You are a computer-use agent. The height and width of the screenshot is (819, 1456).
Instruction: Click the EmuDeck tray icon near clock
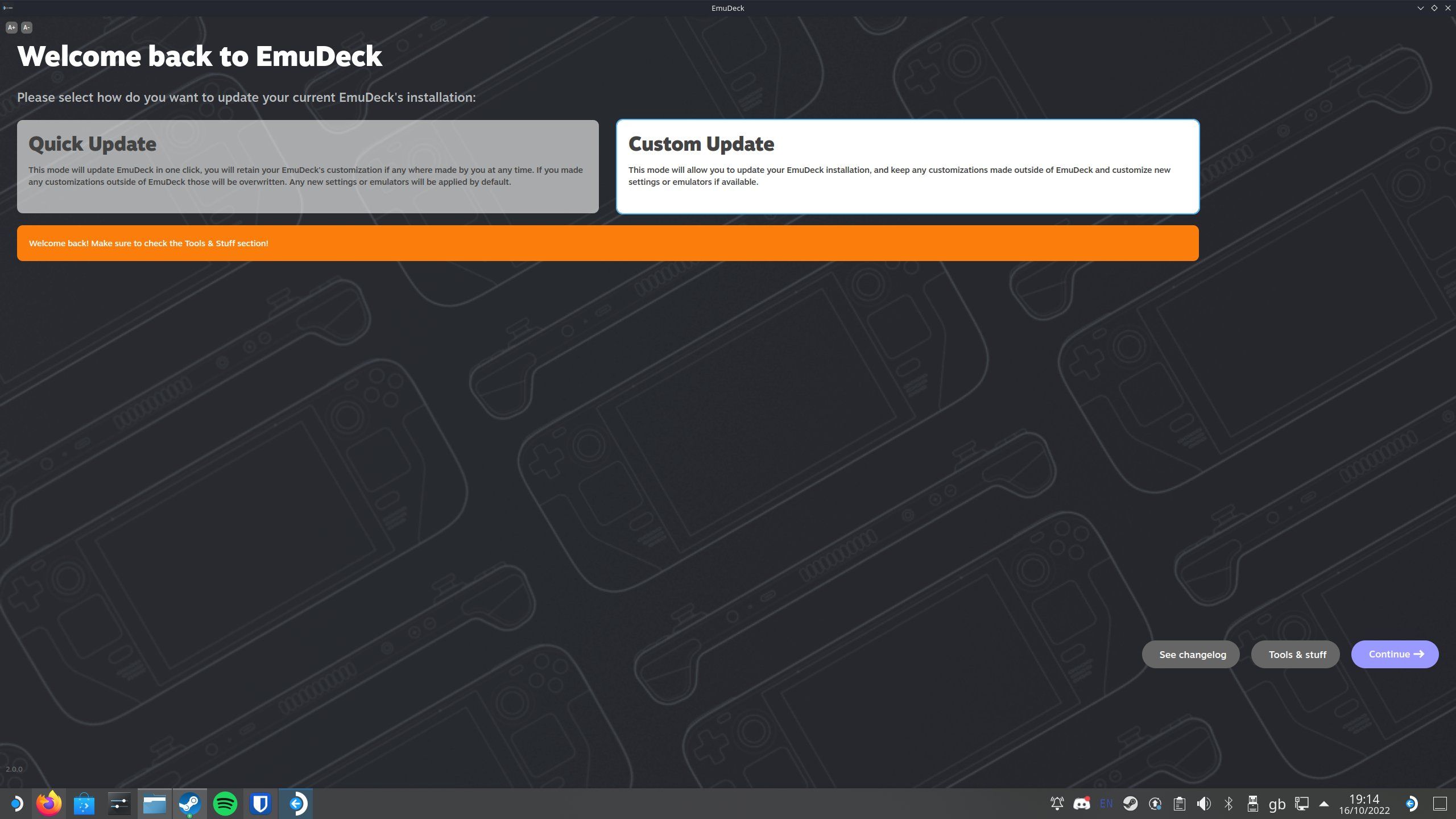tap(1411, 804)
